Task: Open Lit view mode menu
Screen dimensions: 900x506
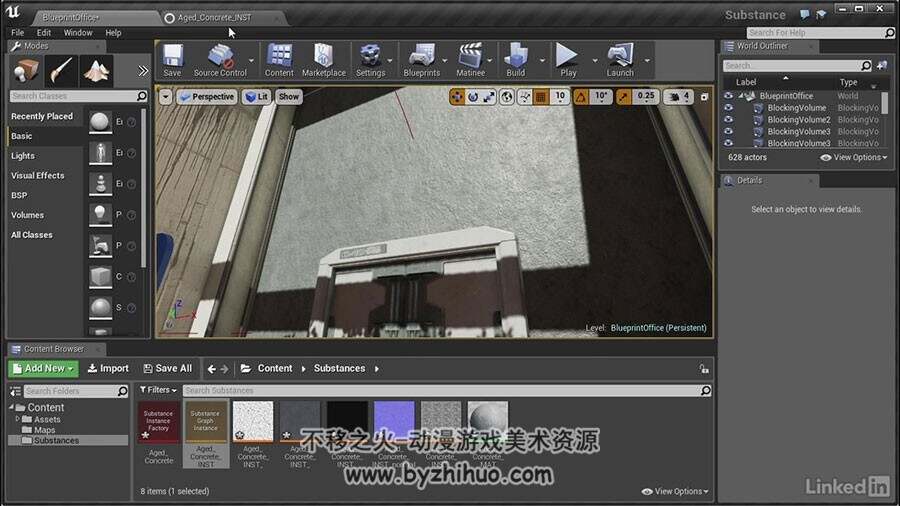Action: [257, 97]
